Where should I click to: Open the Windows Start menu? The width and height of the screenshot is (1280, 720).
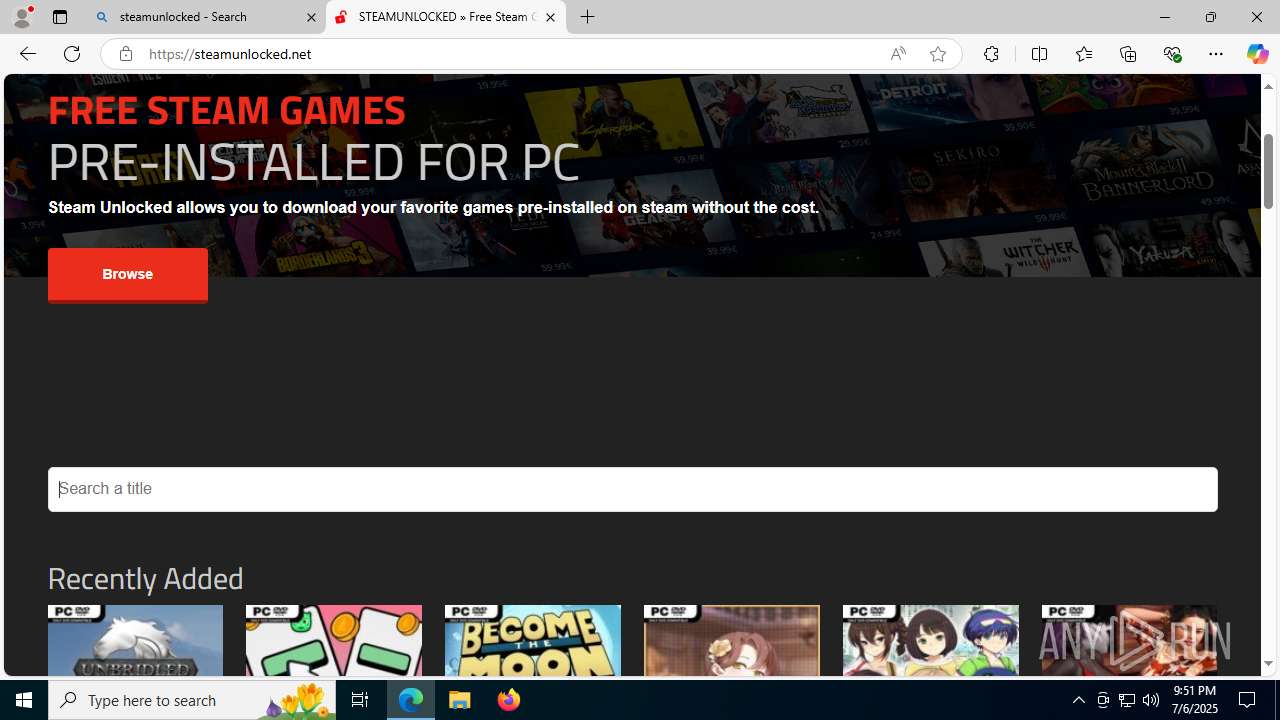(x=24, y=700)
